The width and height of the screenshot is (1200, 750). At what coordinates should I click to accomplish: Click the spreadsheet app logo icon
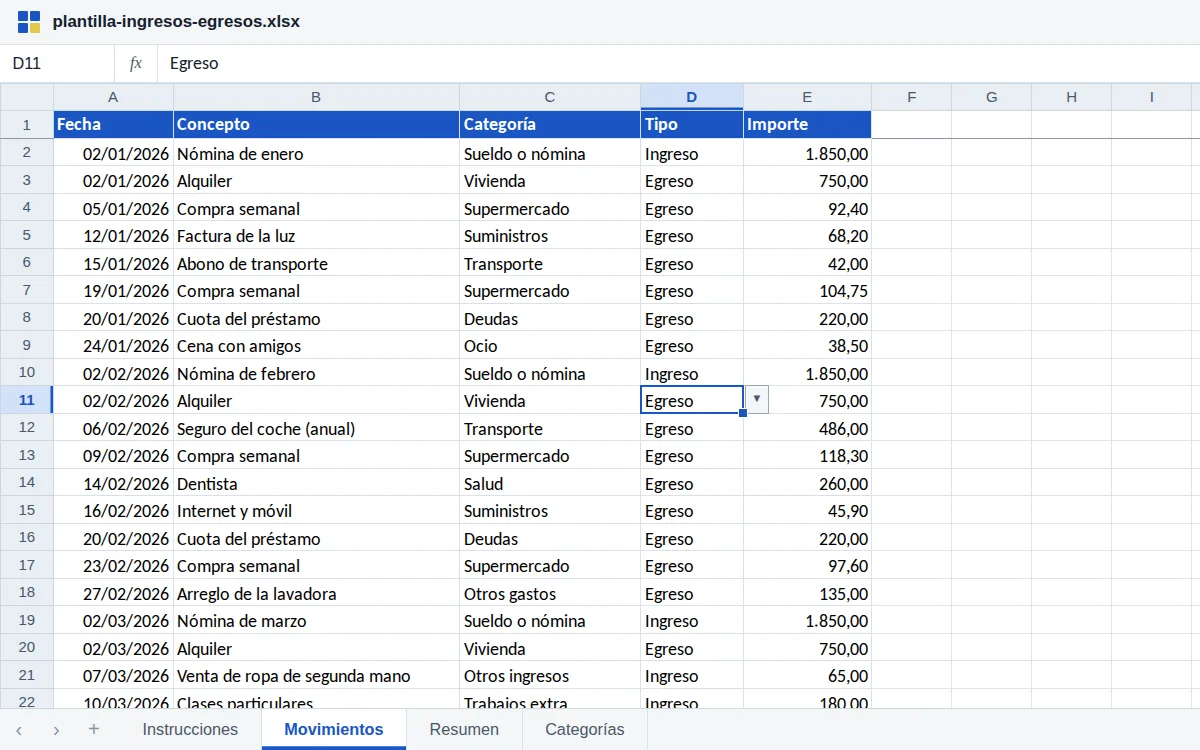coord(29,22)
